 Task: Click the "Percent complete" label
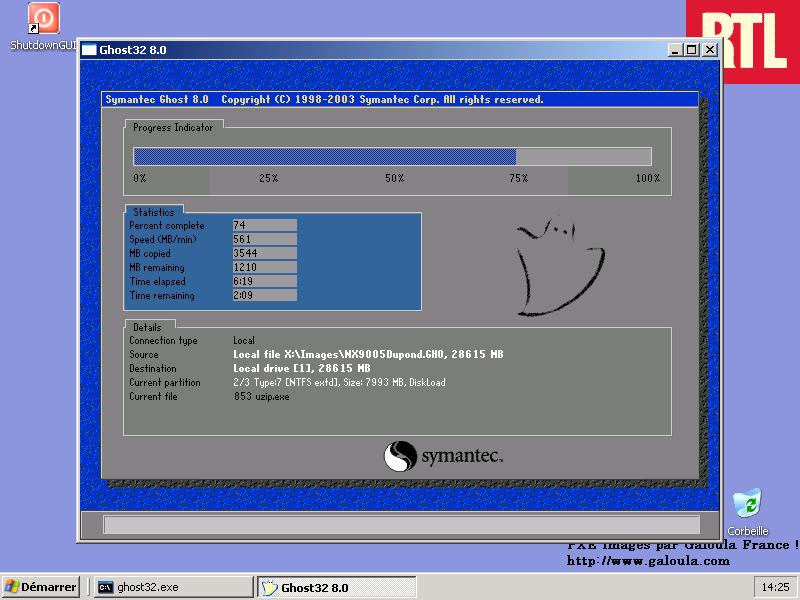(167, 226)
